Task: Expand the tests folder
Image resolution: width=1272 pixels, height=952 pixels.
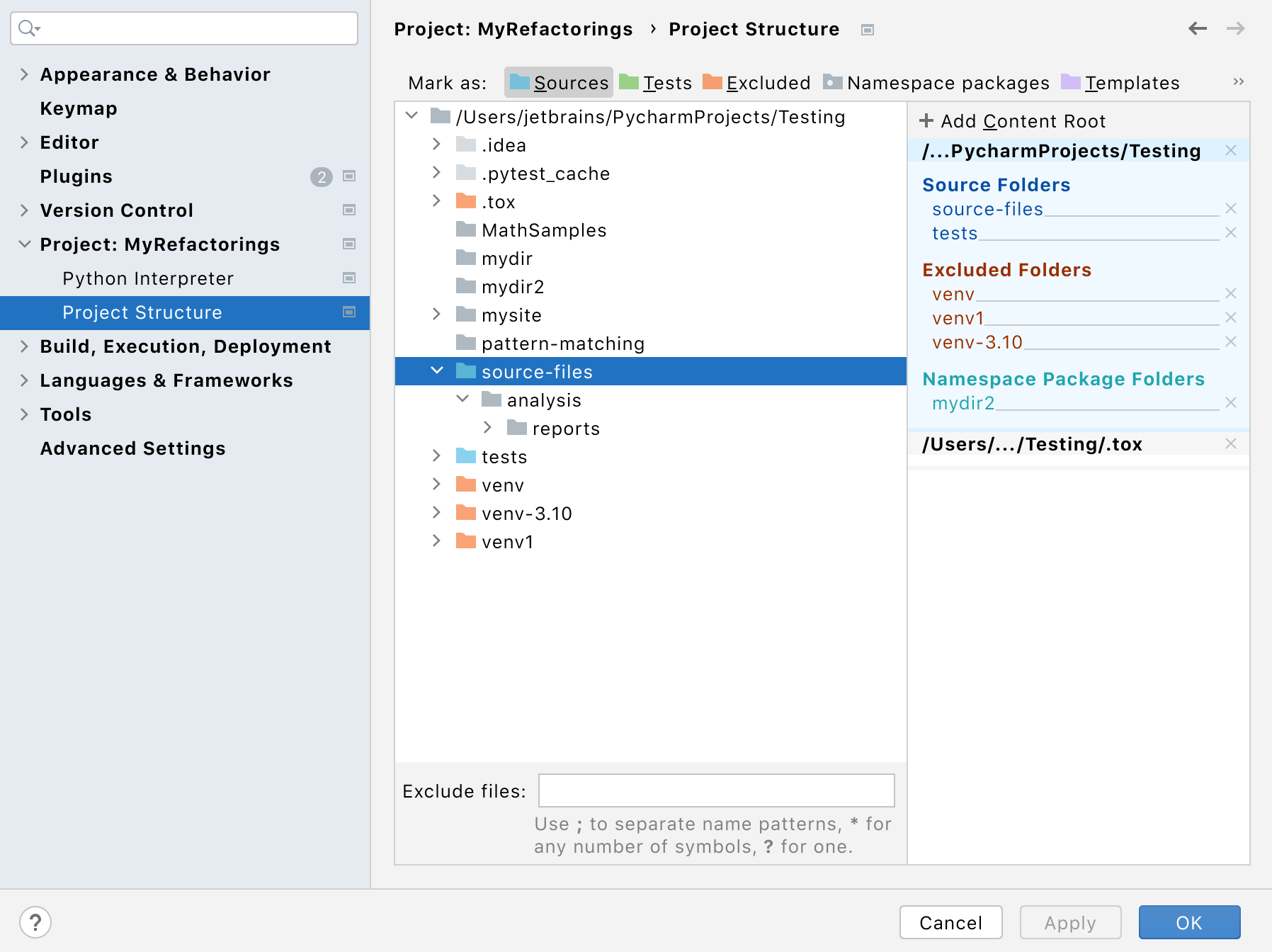Action: pyautogui.click(x=436, y=456)
